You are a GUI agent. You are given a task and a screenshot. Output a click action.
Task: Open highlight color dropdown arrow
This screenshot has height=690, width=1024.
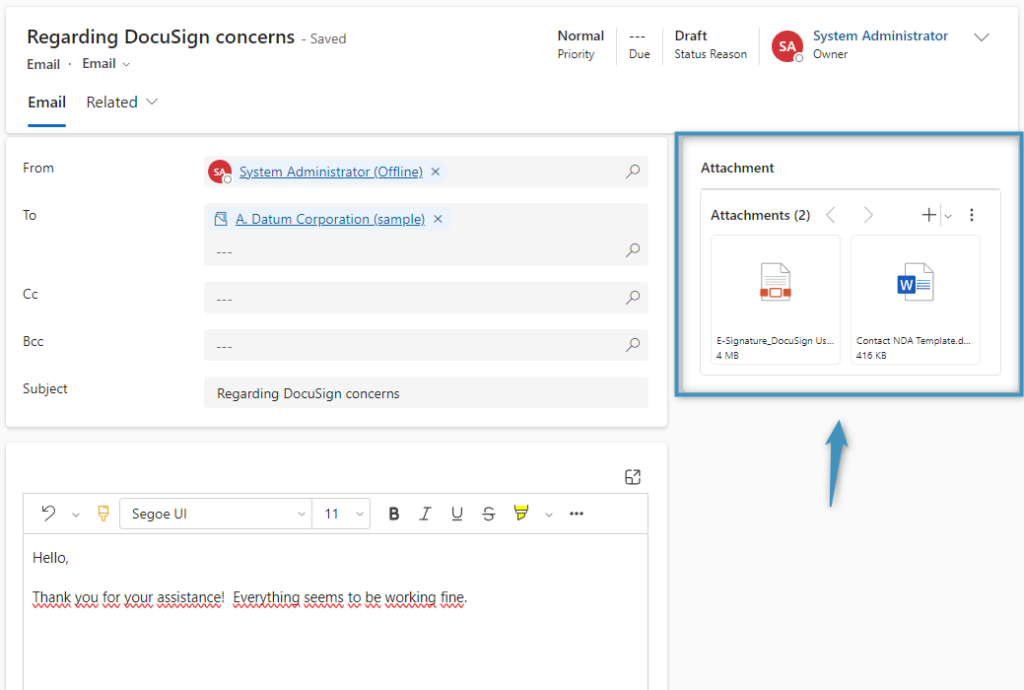point(549,514)
